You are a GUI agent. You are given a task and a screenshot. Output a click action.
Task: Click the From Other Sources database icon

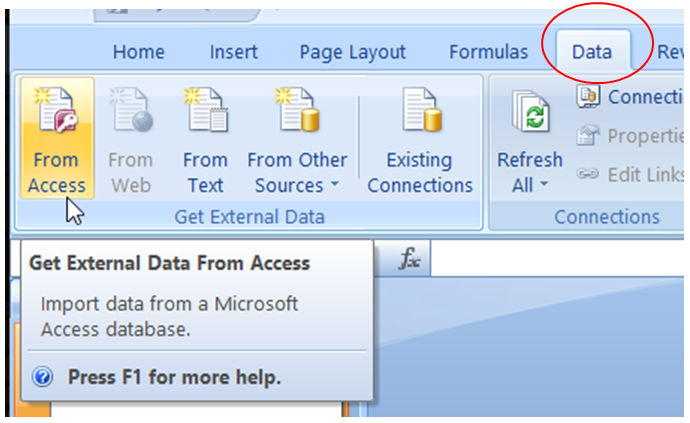pos(297,110)
